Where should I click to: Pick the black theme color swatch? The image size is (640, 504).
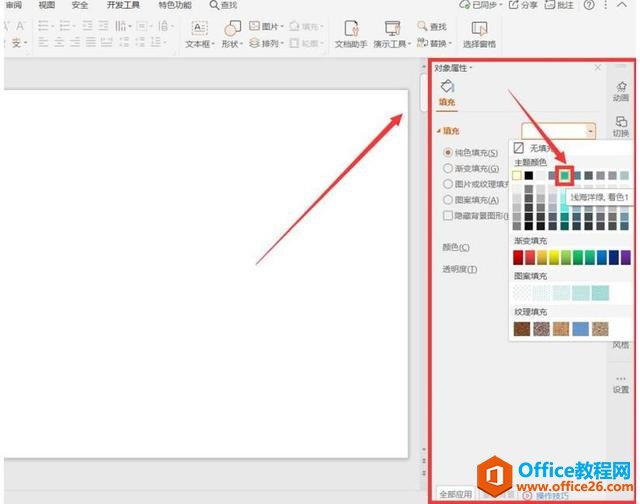(529, 175)
